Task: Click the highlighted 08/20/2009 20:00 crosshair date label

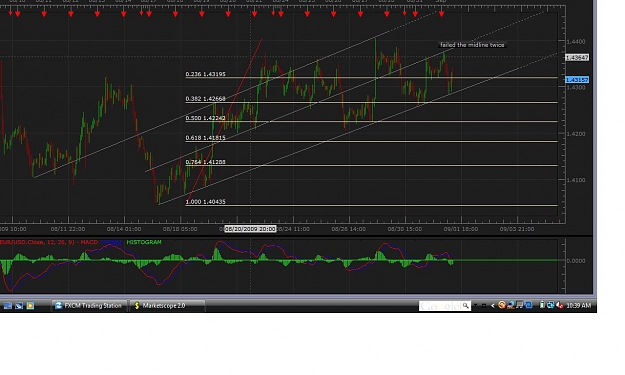Action: point(250,229)
